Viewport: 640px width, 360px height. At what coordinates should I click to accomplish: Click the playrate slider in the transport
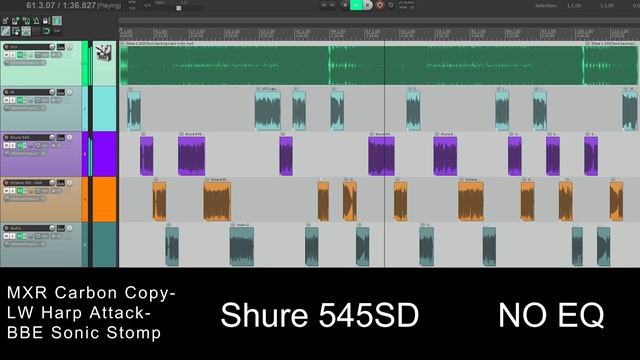coord(179,8)
